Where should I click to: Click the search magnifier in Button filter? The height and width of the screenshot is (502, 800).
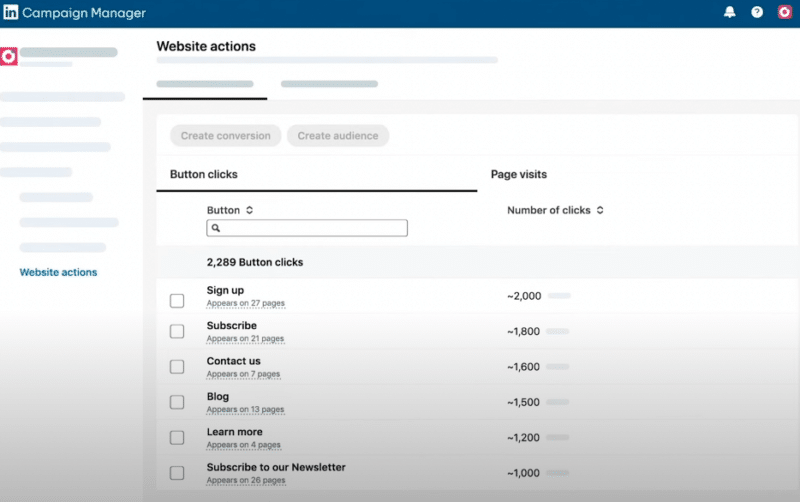click(216, 228)
